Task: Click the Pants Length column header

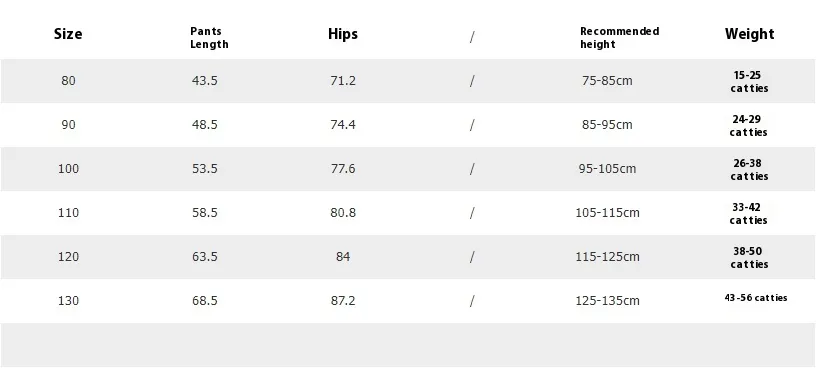Action: (209, 38)
